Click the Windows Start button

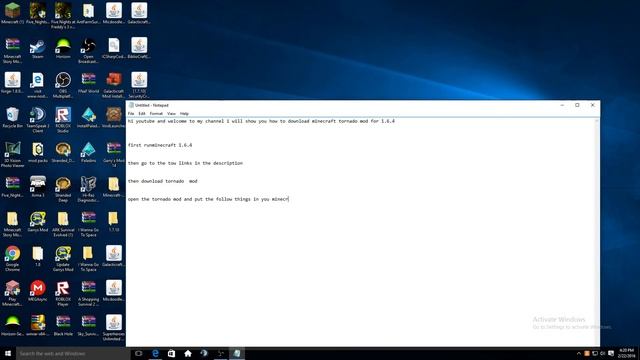tap(8, 353)
